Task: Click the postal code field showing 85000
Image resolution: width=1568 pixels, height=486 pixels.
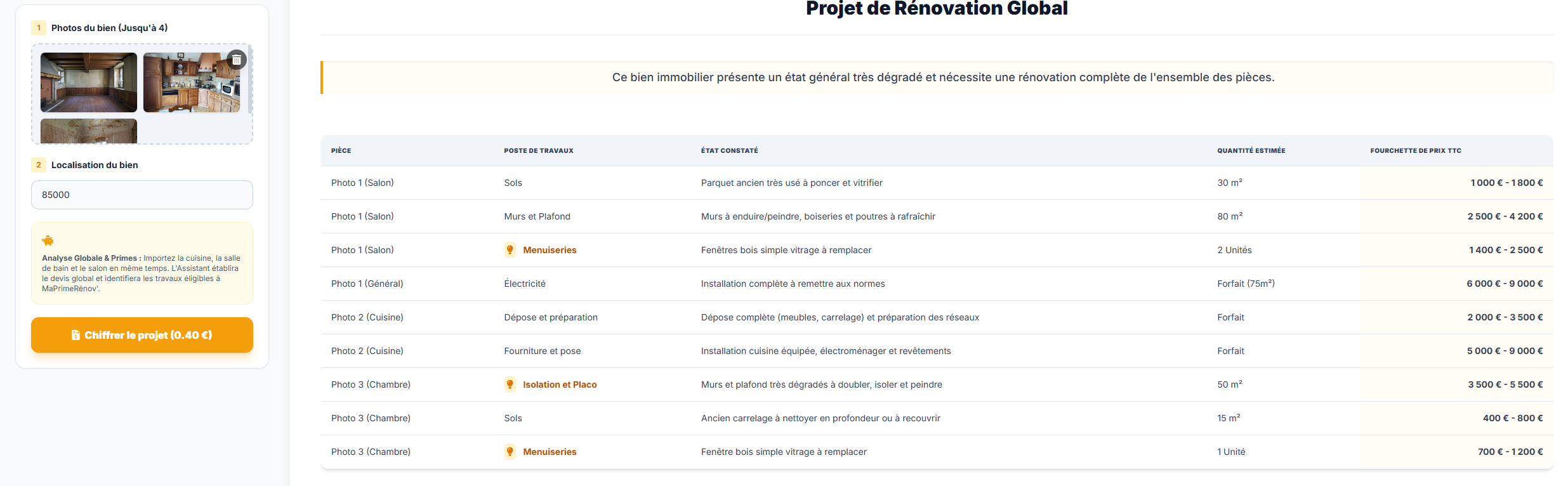Action: [142, 195]
